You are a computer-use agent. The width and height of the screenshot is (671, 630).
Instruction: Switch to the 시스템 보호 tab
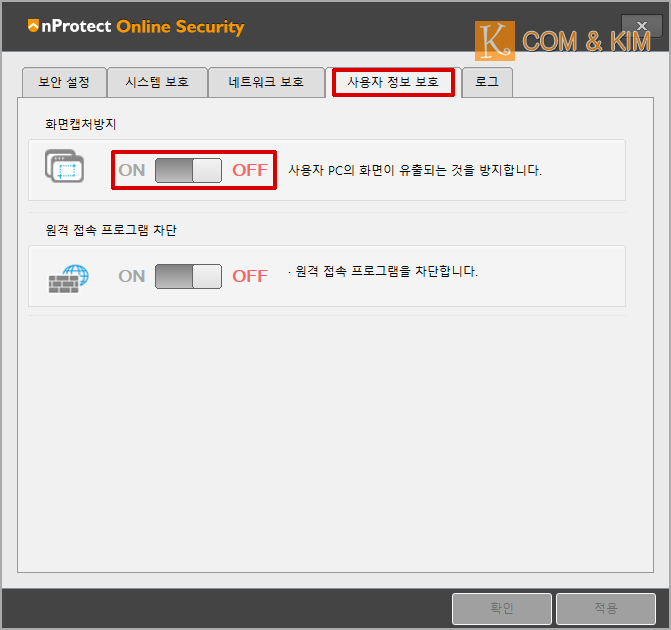(157, 82)
